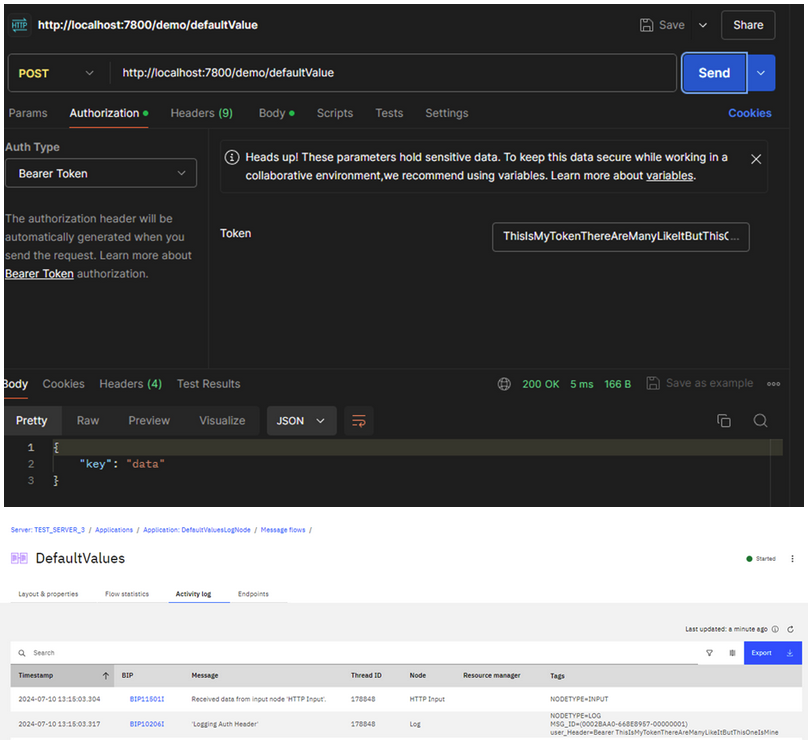Open the Message flows breadcrumb link
The image size is (810, 744).
pyautogui.click(x=283, y=530)
